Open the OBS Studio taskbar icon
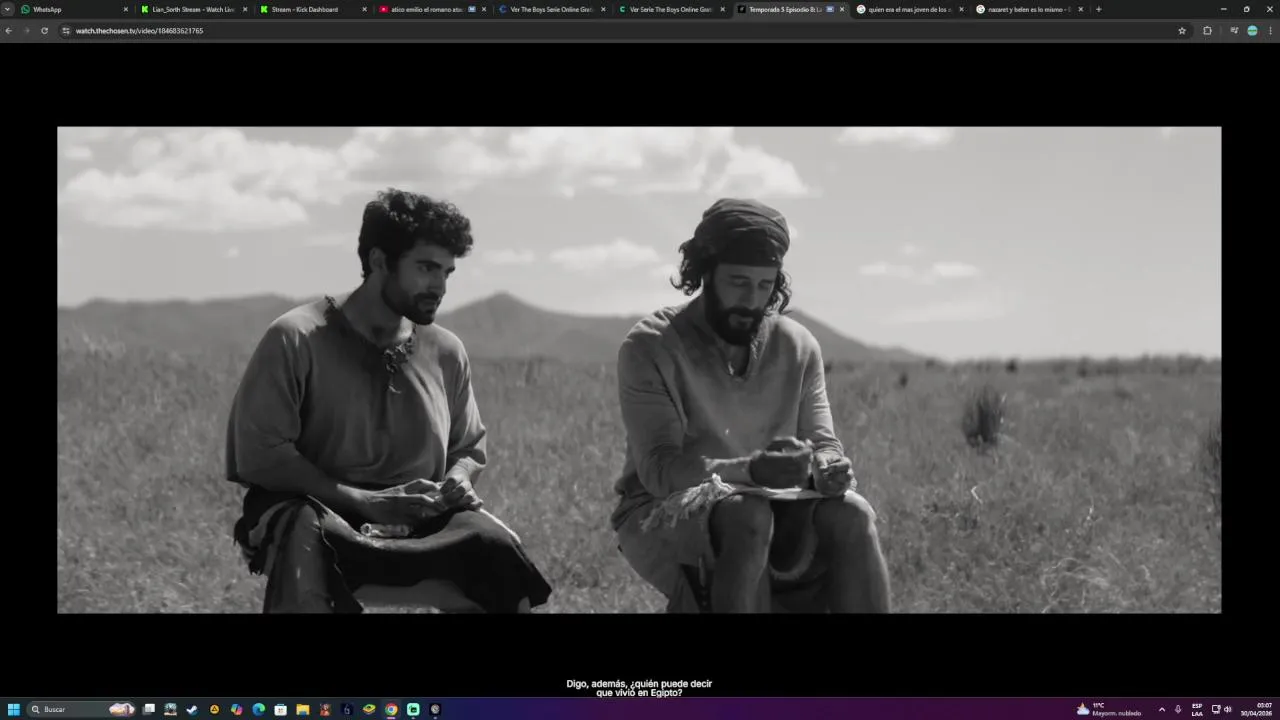 435,709
